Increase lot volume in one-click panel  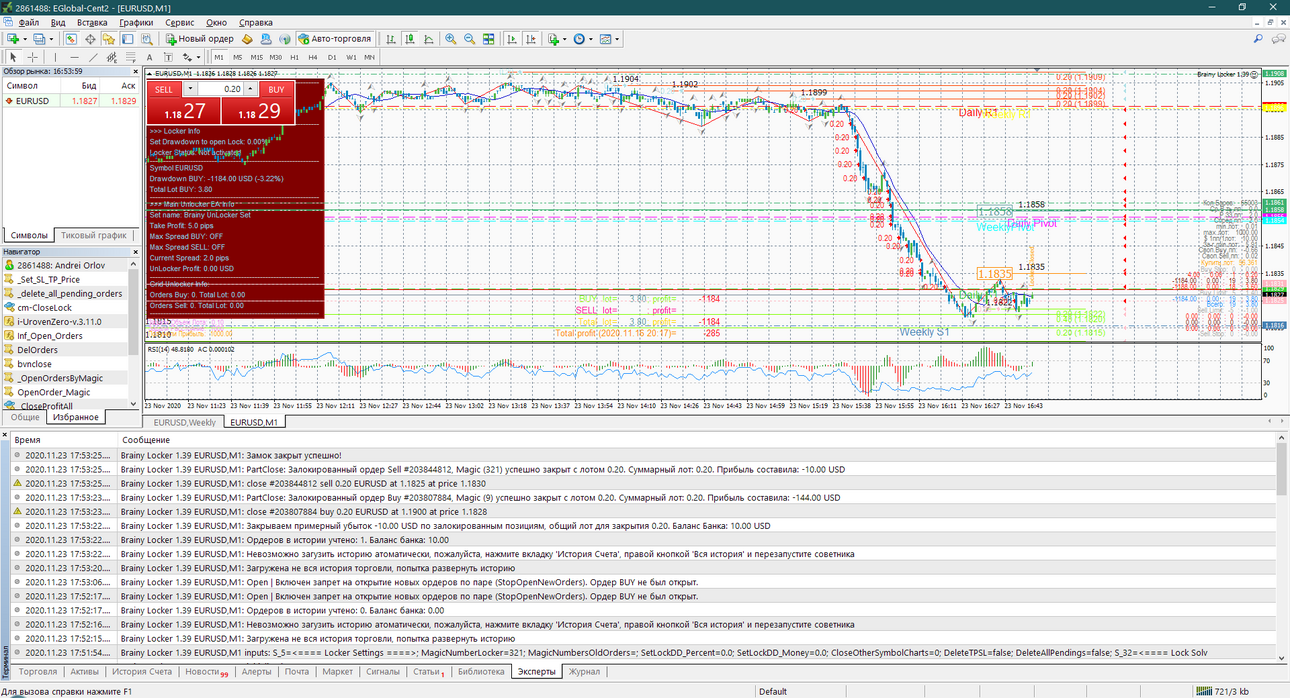(248, 89)
